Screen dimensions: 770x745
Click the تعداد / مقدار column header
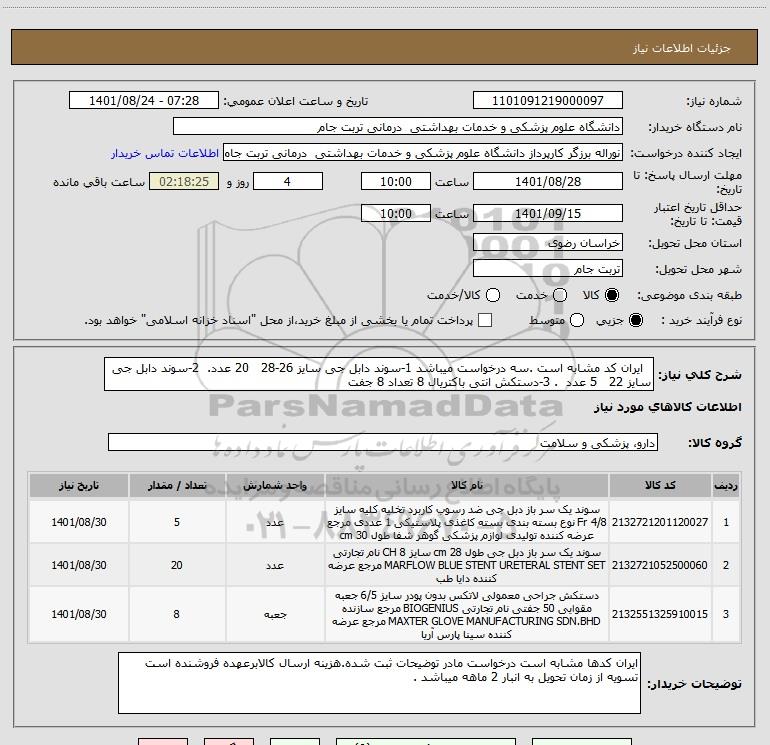tap(177, 486)
